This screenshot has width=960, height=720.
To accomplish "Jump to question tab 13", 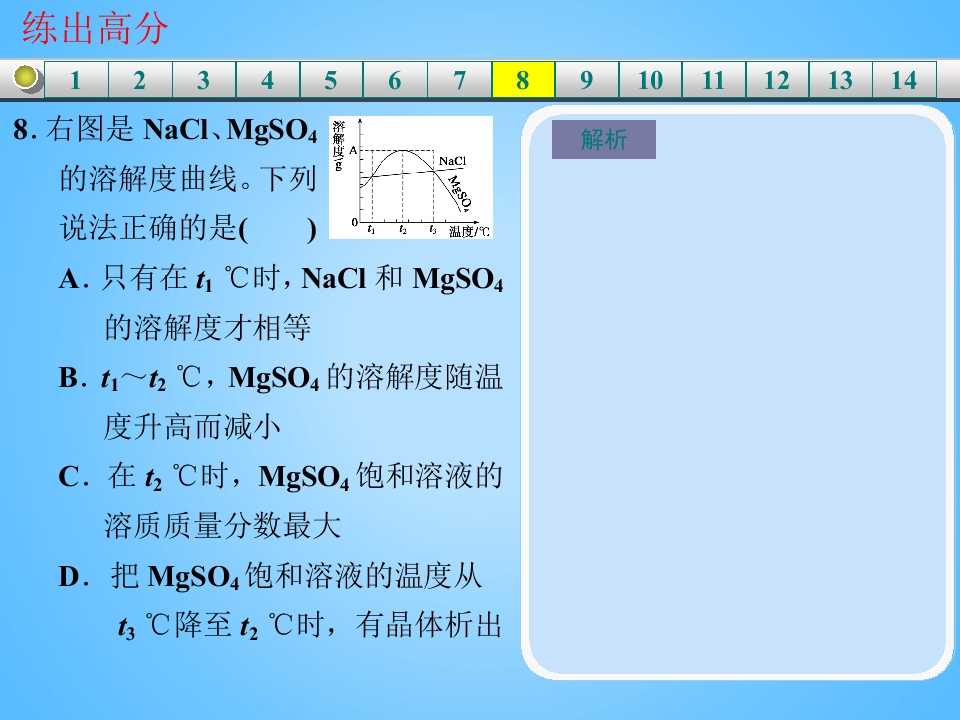I will point(841,80).
